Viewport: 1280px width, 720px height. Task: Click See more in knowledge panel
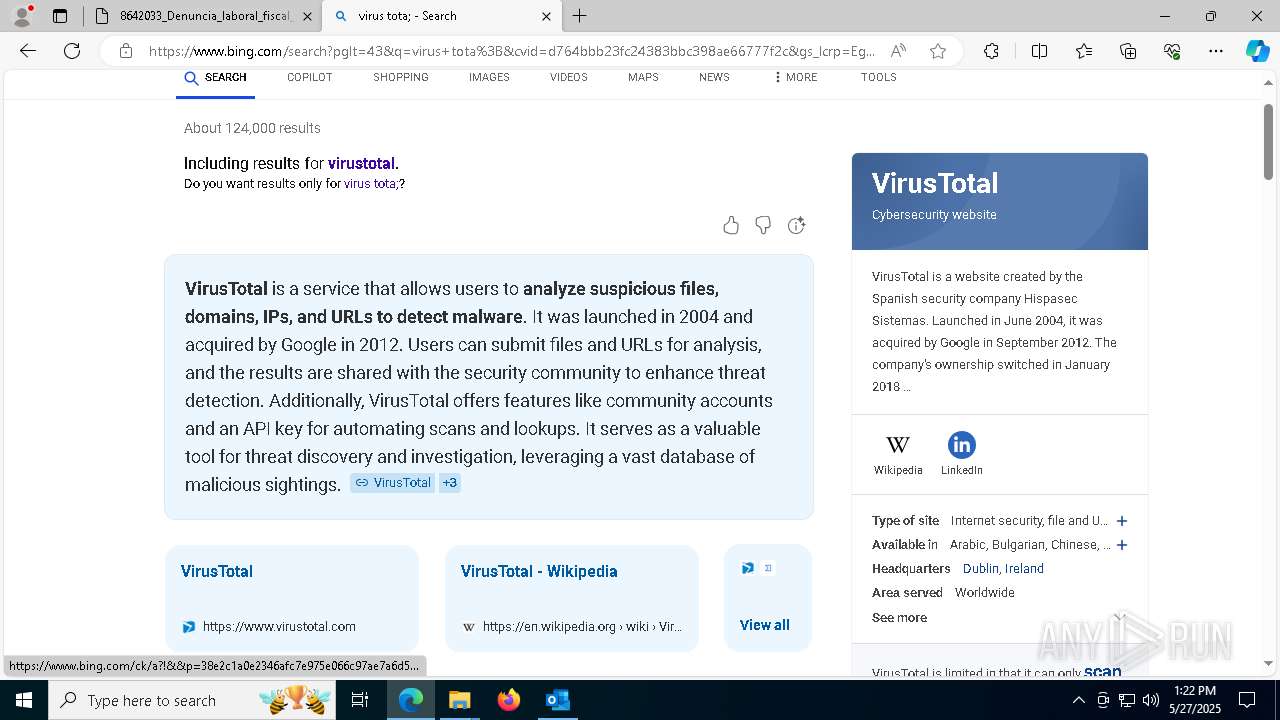(899, 618)
